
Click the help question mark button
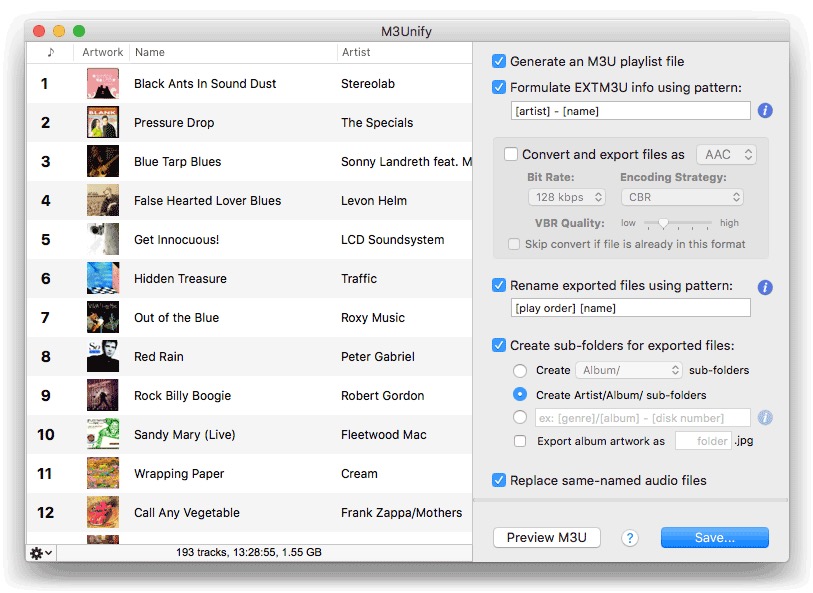click(x=629, y=538)
